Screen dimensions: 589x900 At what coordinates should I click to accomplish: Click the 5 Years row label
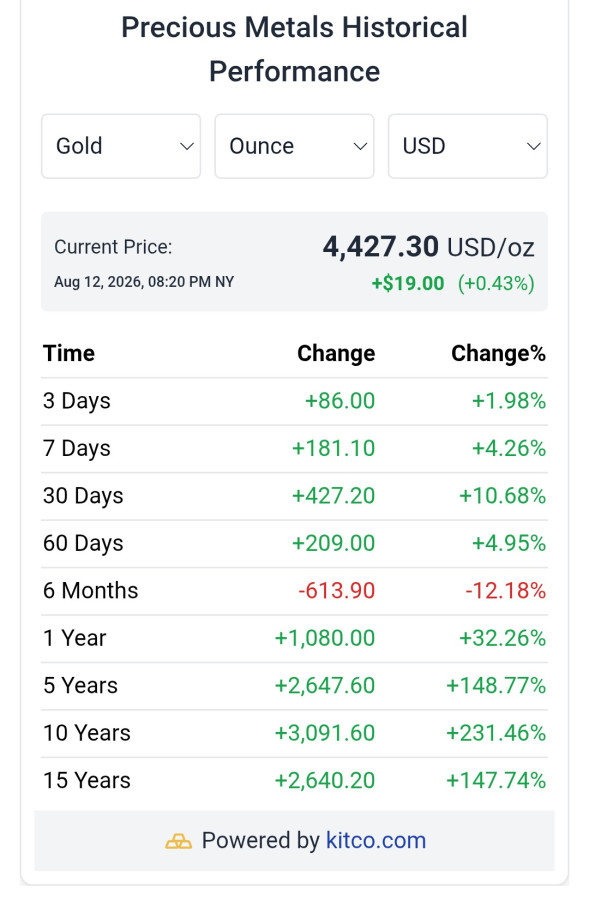coord(80,686)
